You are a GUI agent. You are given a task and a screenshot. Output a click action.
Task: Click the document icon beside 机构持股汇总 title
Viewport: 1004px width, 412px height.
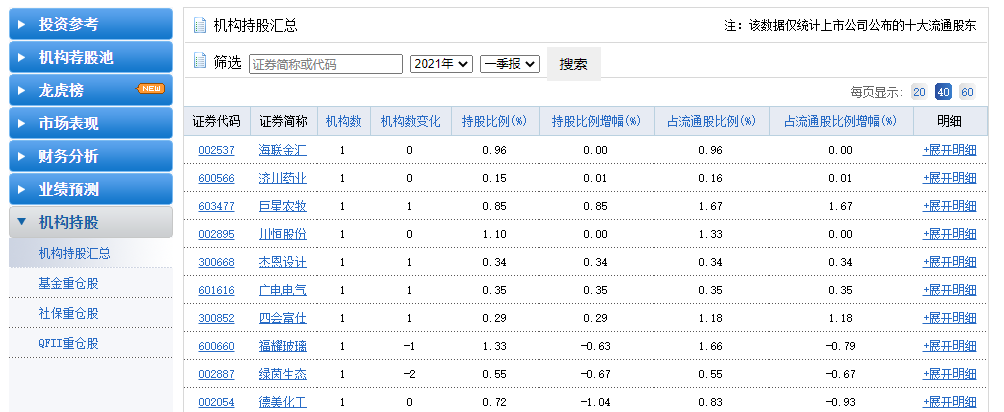click(x=200, y=26)
